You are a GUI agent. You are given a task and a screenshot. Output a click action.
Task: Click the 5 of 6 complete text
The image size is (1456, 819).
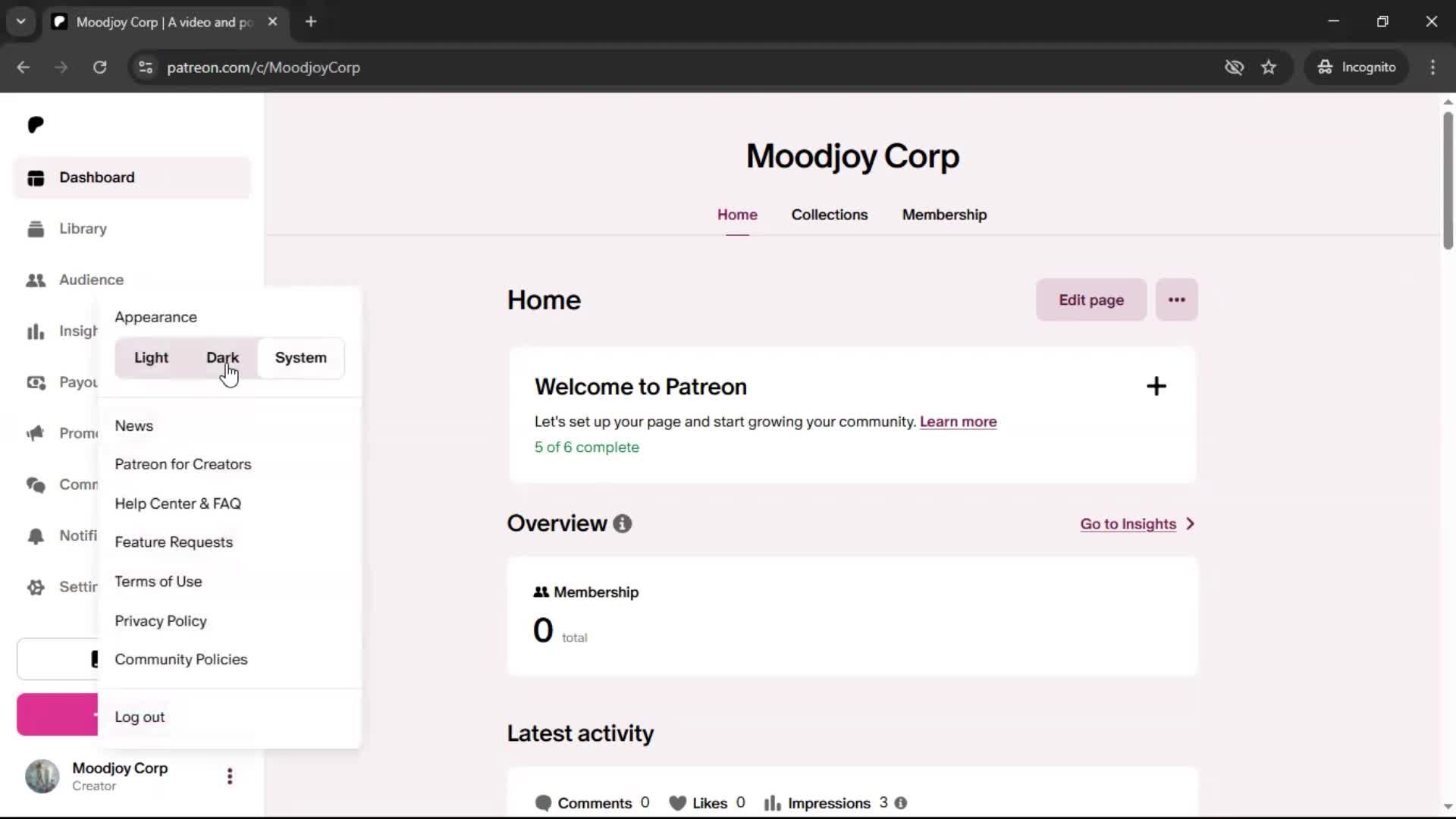click(586, 447)
